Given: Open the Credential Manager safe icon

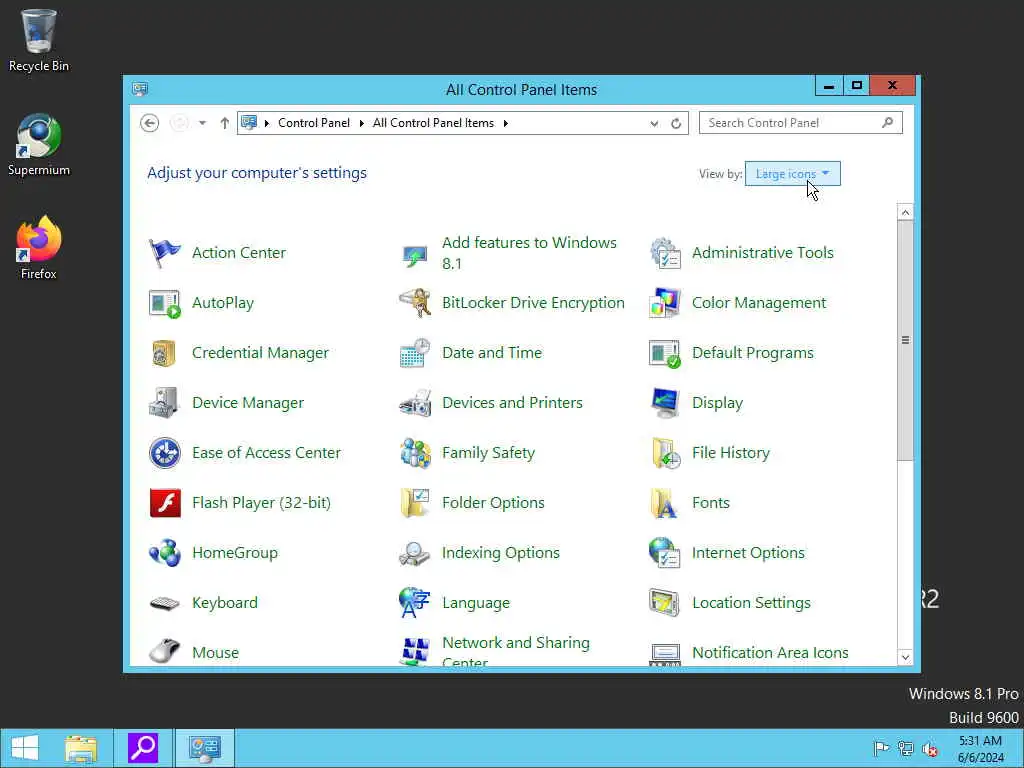Looking at the screenshot, I should [165, 353].
